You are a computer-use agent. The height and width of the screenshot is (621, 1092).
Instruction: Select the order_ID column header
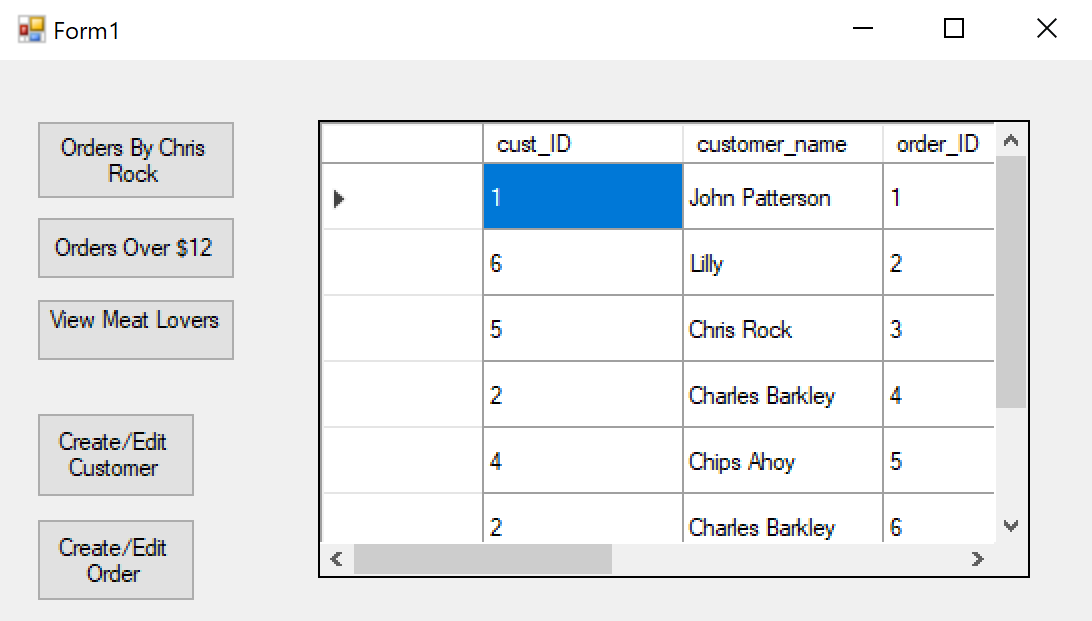[x=937, y=144]
